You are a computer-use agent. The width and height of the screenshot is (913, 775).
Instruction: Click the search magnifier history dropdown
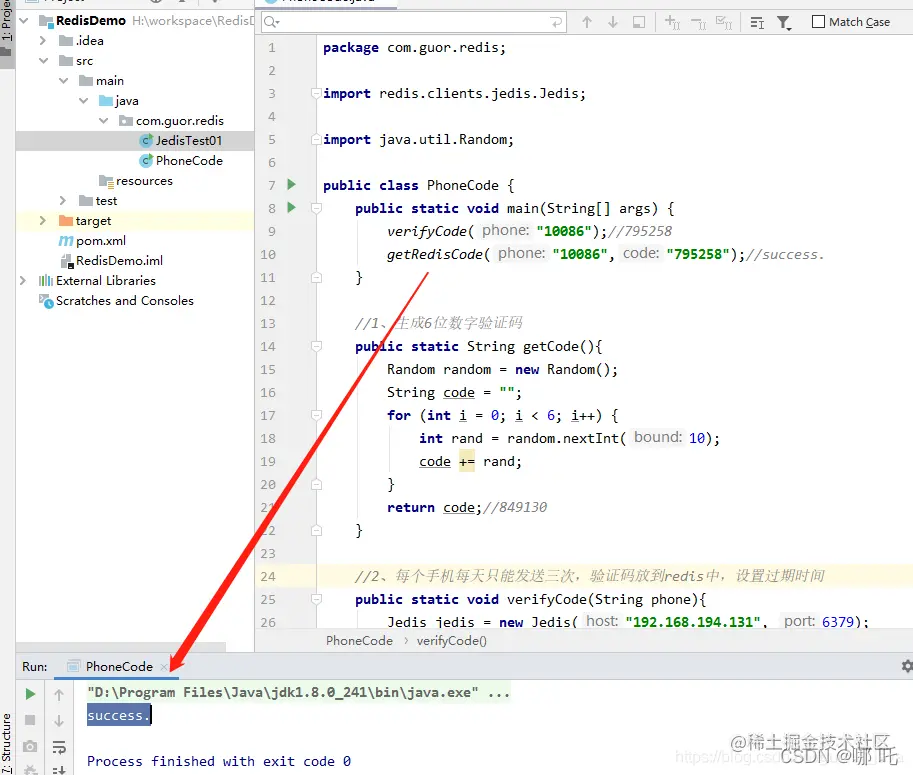click(x=271, y=22)
